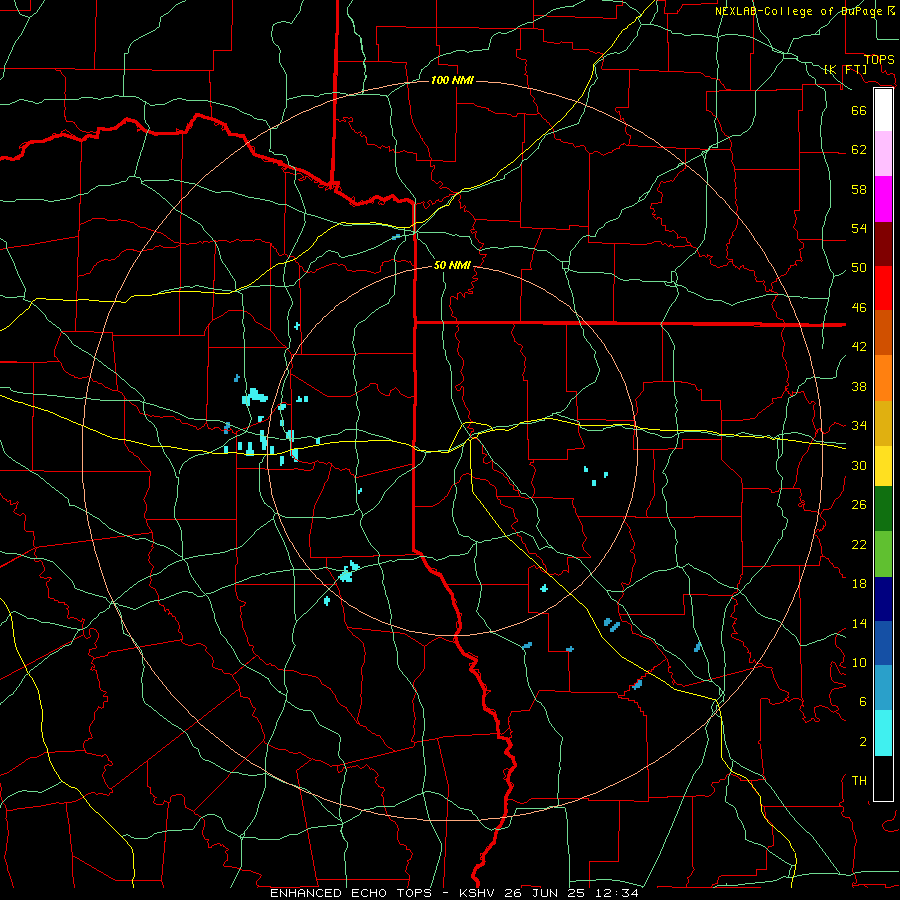Click the orange swatch beside 38
The image size is (900, 900).
pos(883,378)
